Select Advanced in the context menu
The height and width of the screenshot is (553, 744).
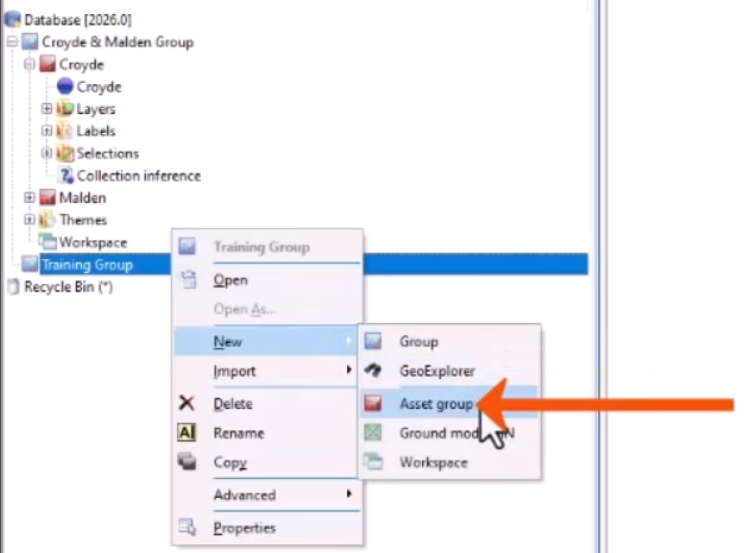pyautogui.click(x=266, y=495)
